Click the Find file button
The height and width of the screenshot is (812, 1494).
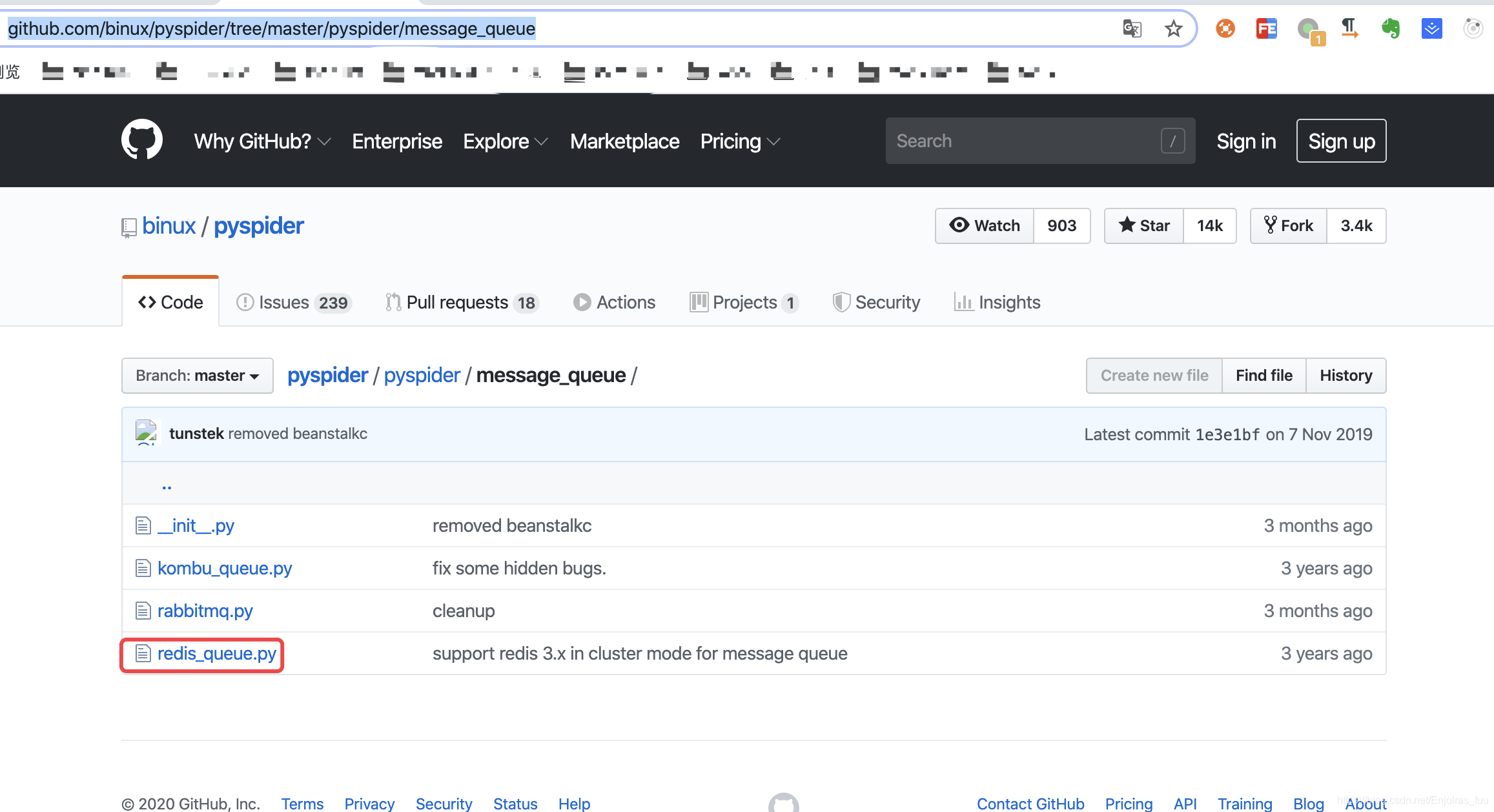1264,375
